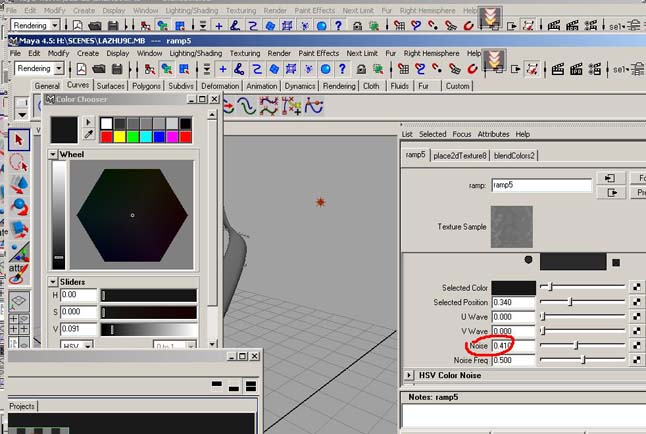Screen dimensions: 646x434
Task: Open the selection mask menu arrows
Action: tap(207, 69)
